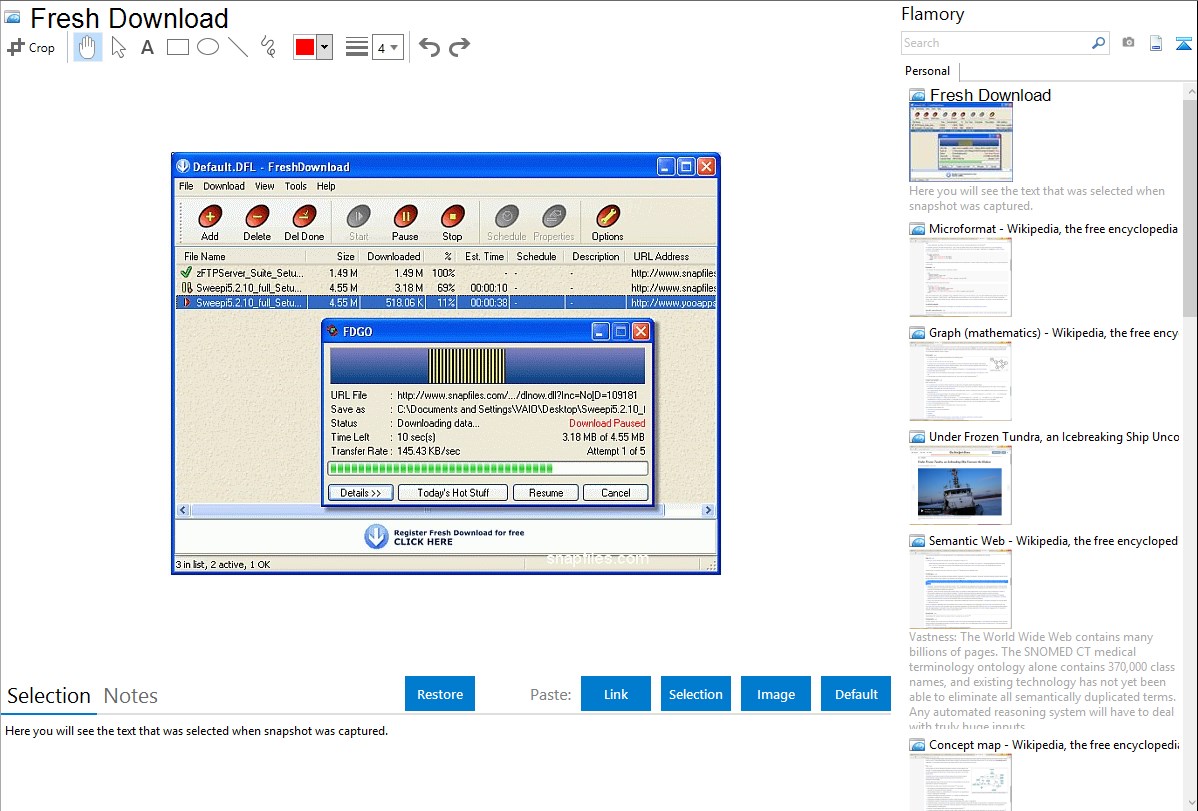The image size is (1198, 811).
Task: Select the ellipse shape tool
Action: coord(208,47)
